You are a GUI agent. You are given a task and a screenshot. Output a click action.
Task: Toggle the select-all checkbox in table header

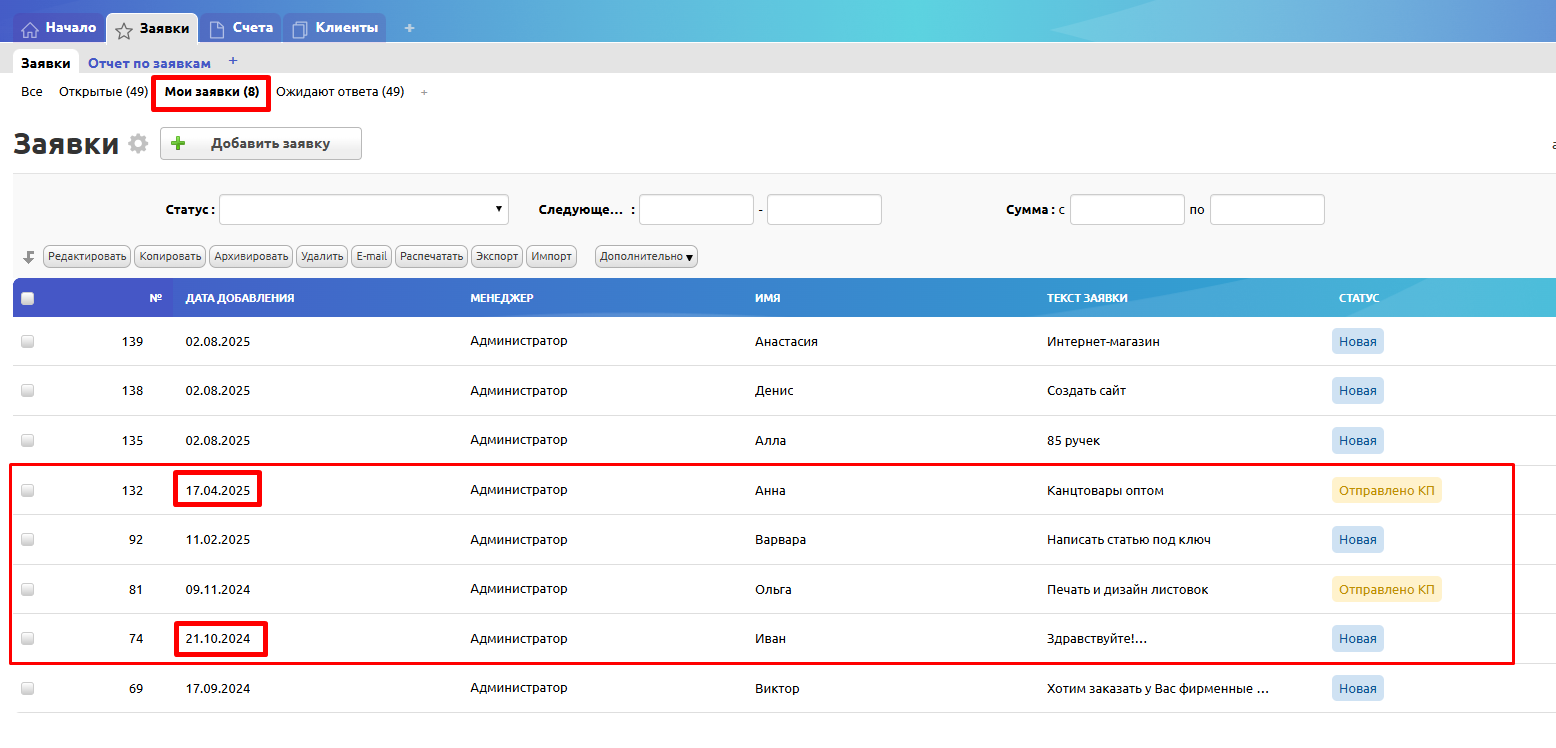coord(28,298)
